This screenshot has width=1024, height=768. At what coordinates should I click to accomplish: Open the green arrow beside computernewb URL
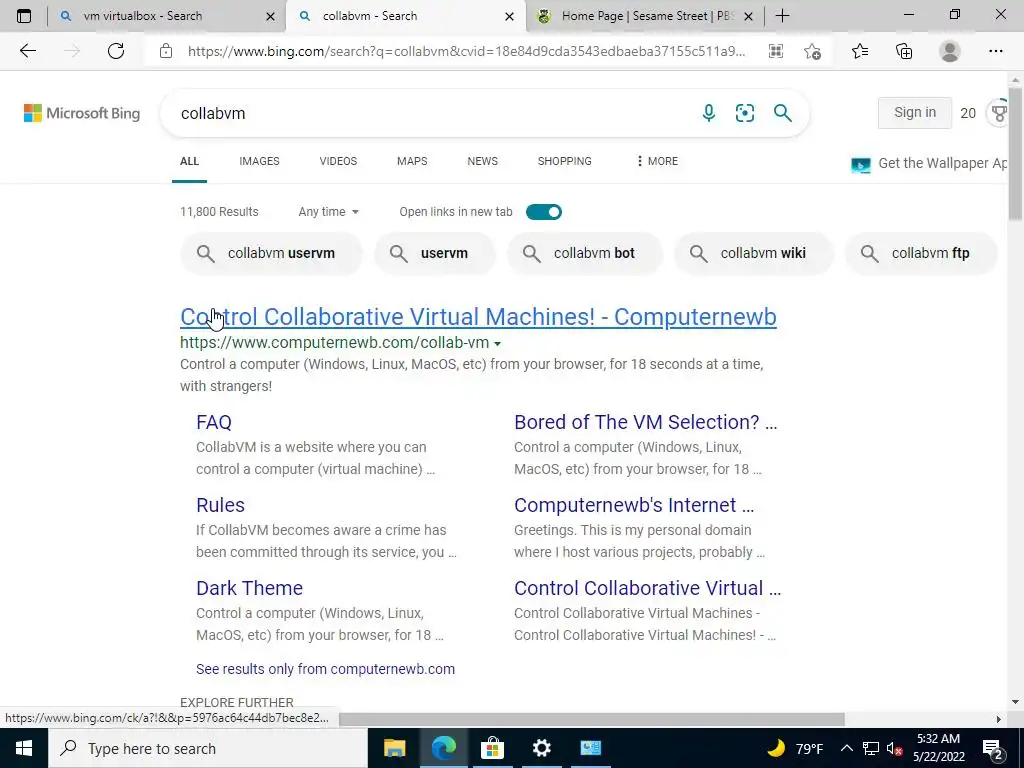tap(498, 344)
